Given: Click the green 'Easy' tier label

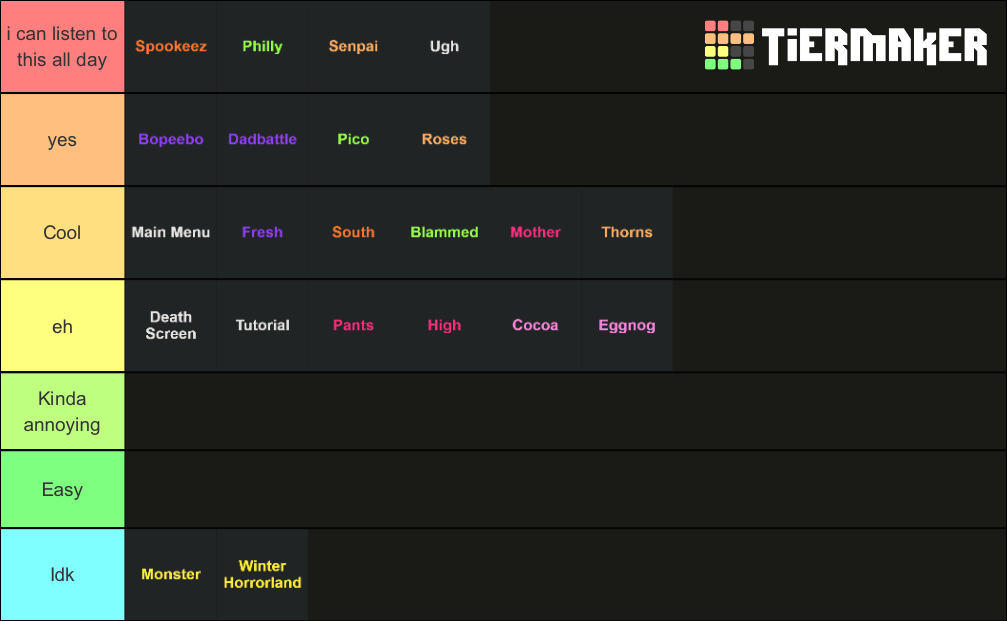Looking at the screenshot, I should [x=62, y=489].
